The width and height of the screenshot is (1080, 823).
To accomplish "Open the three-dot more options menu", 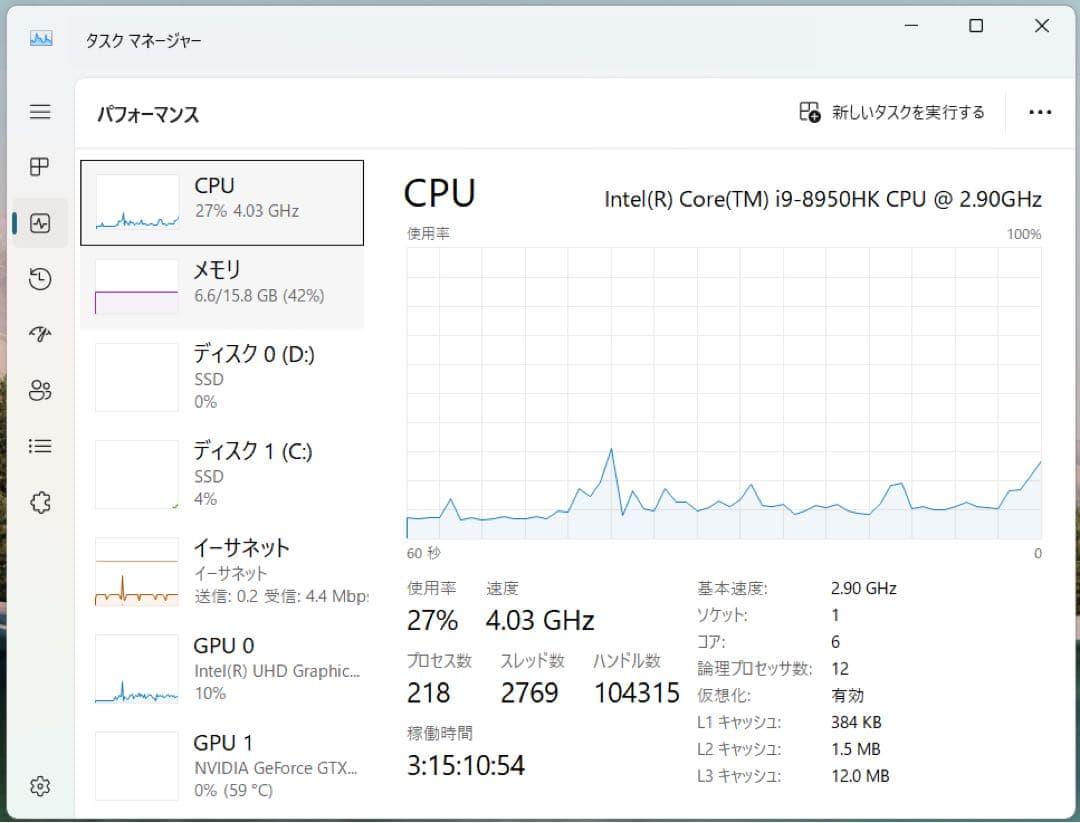I will (1041, 112).
